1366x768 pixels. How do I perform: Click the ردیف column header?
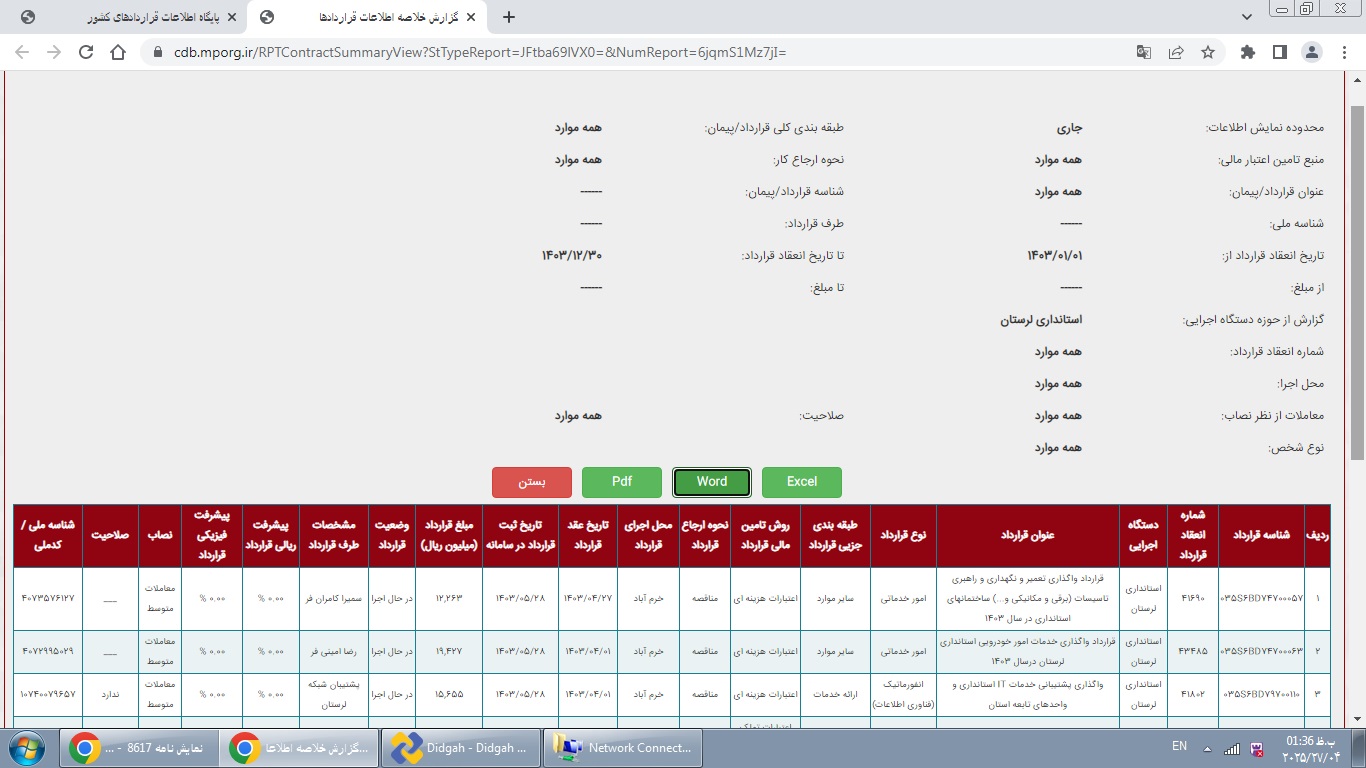[1317, 535]
